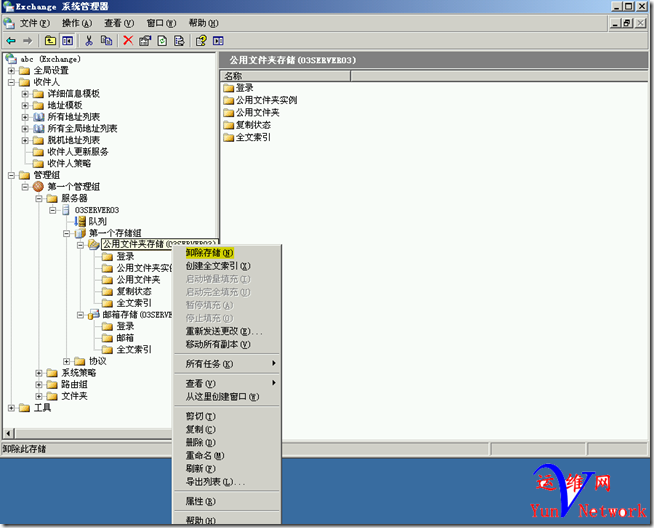Toggle the console tree show/hide icon

pyautogui.click(x=67, y=40)
